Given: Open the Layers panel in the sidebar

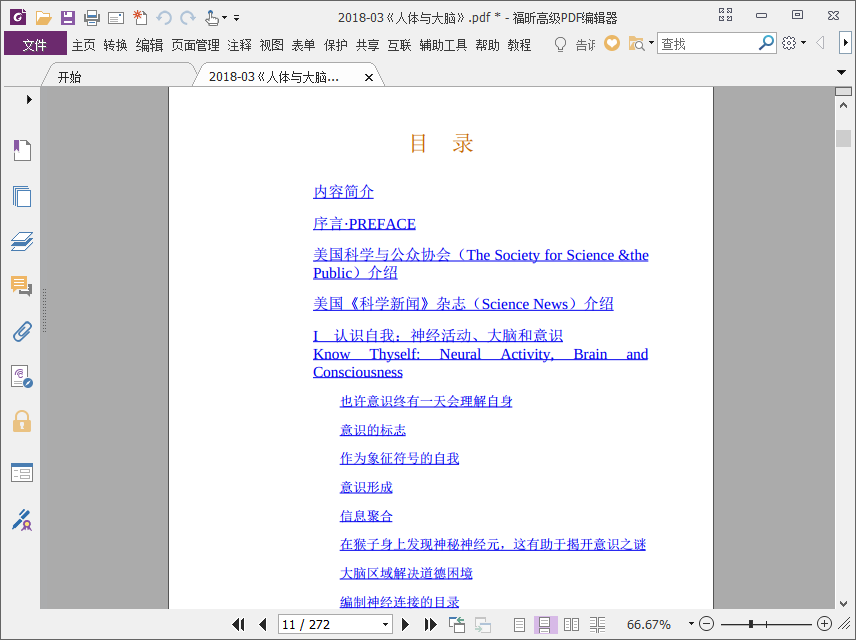Looking at the screenshot, I should [x=22, y=241].
